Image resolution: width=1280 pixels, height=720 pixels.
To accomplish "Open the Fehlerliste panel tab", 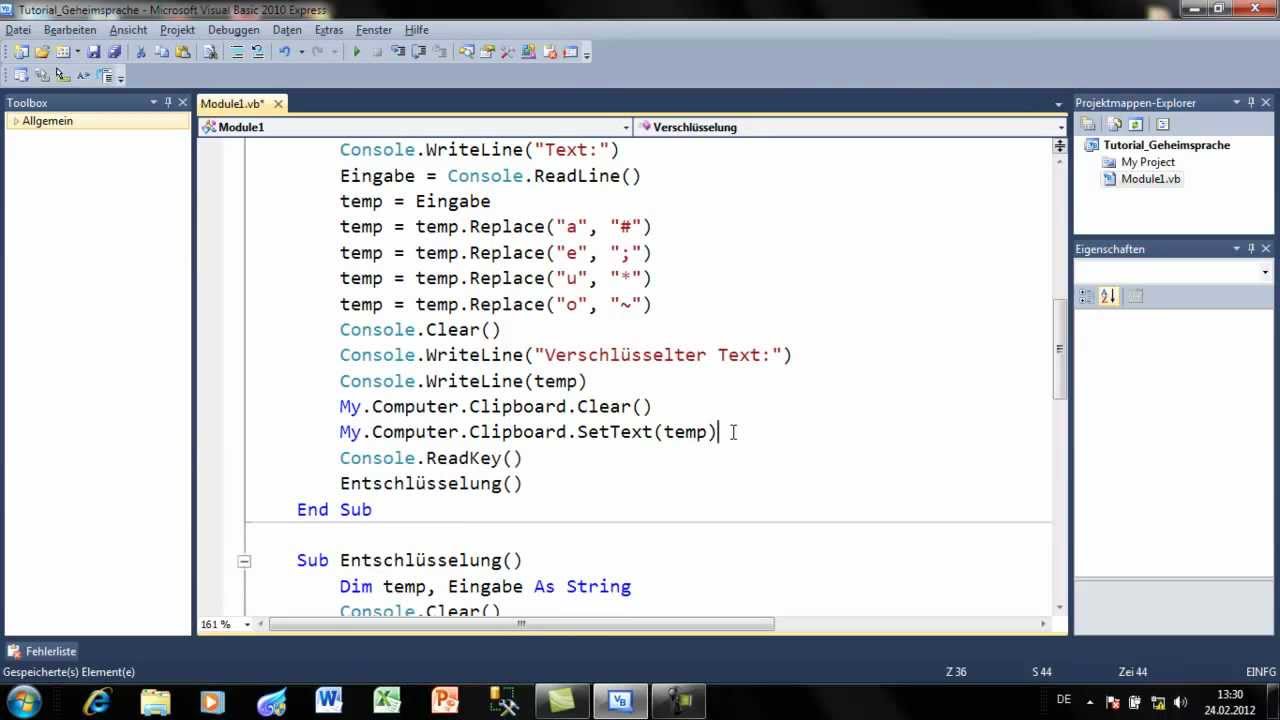I will point(41,651).
